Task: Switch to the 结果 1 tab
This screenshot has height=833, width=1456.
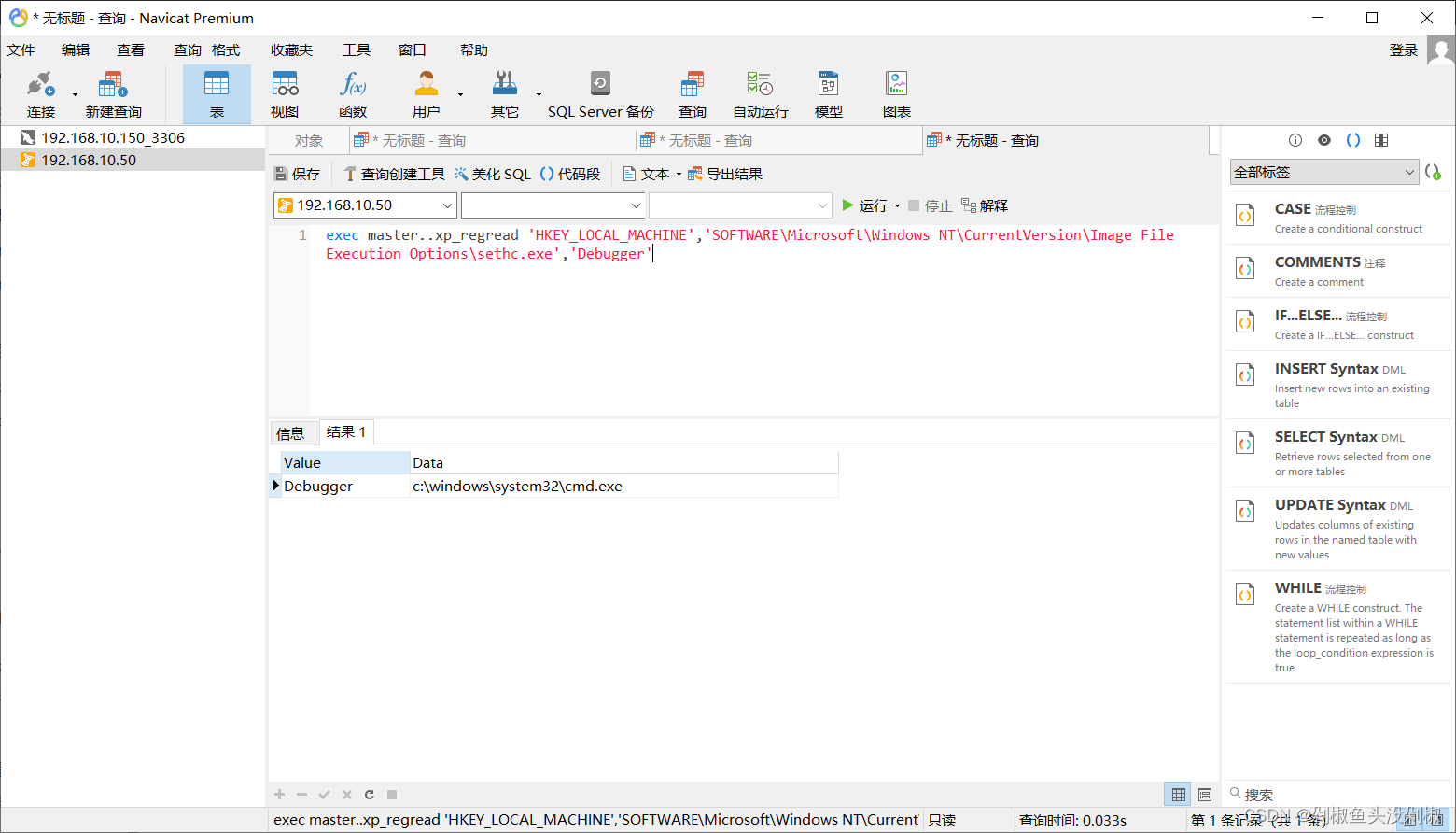Action: point(346,432)
